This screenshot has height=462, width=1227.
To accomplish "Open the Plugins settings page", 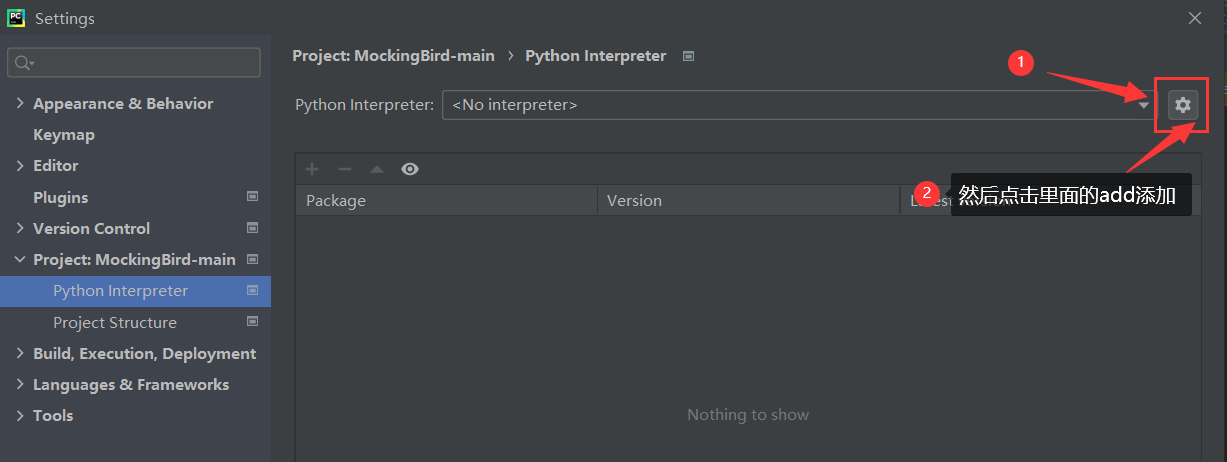I will point(61,198).
